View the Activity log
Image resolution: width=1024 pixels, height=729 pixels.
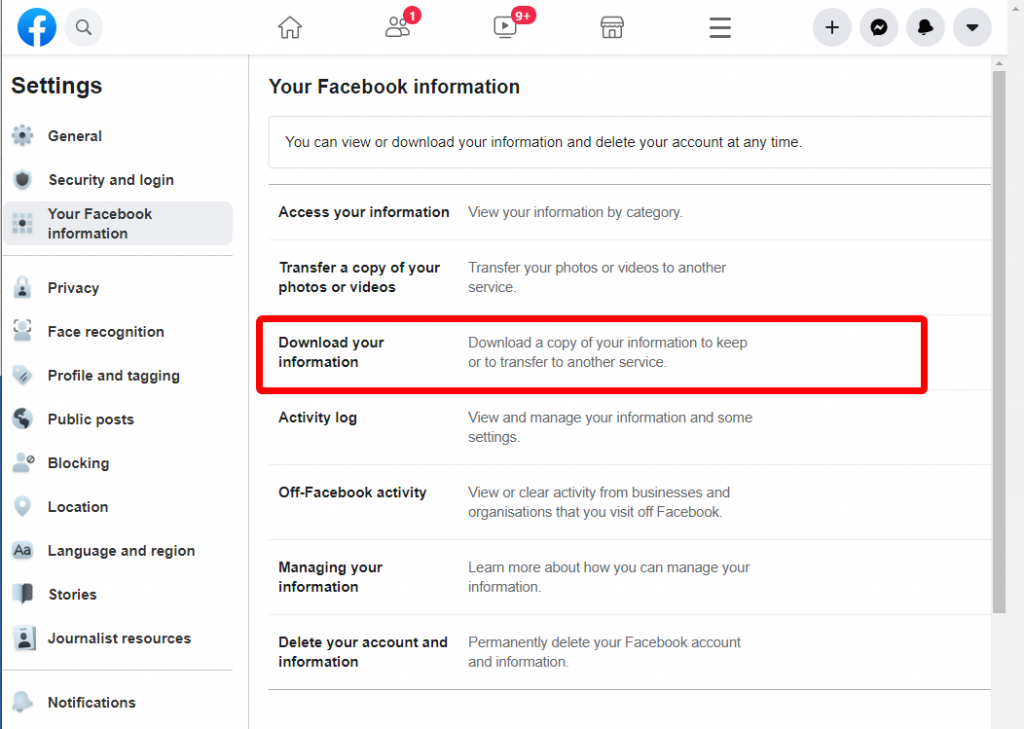tap(317, 417)
